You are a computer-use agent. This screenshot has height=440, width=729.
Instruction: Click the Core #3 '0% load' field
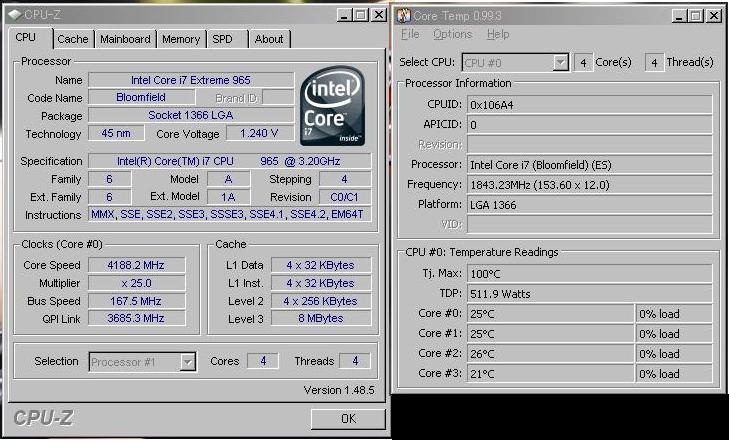point(674,373)
